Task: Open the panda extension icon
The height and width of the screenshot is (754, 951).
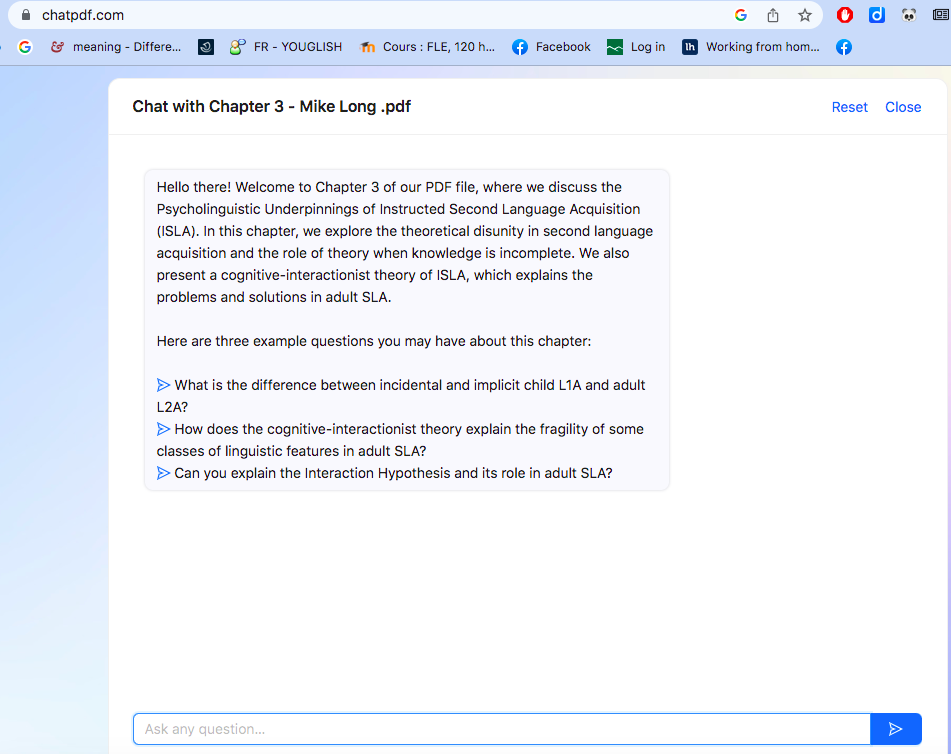Action: (x=909, y=15)
